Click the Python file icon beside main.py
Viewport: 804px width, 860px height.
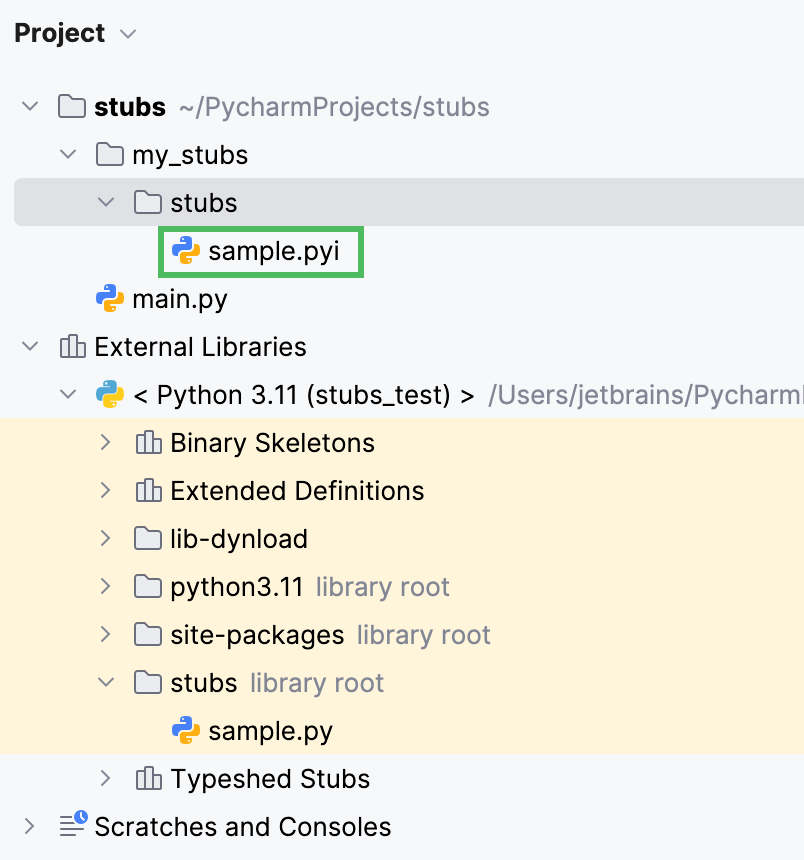coord(108,298)
